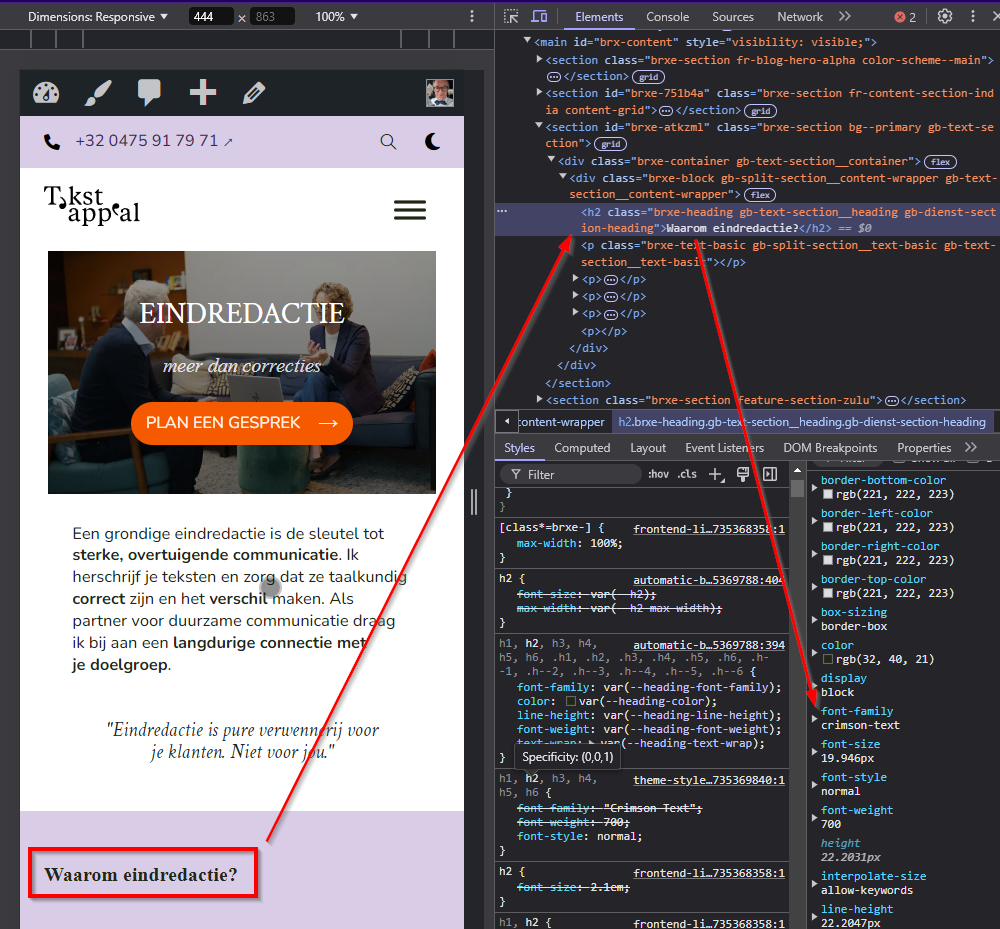Expand the feature-section-zulu section node
Viewport: 1000px width, 929px height.
click(x=540, y=399)
